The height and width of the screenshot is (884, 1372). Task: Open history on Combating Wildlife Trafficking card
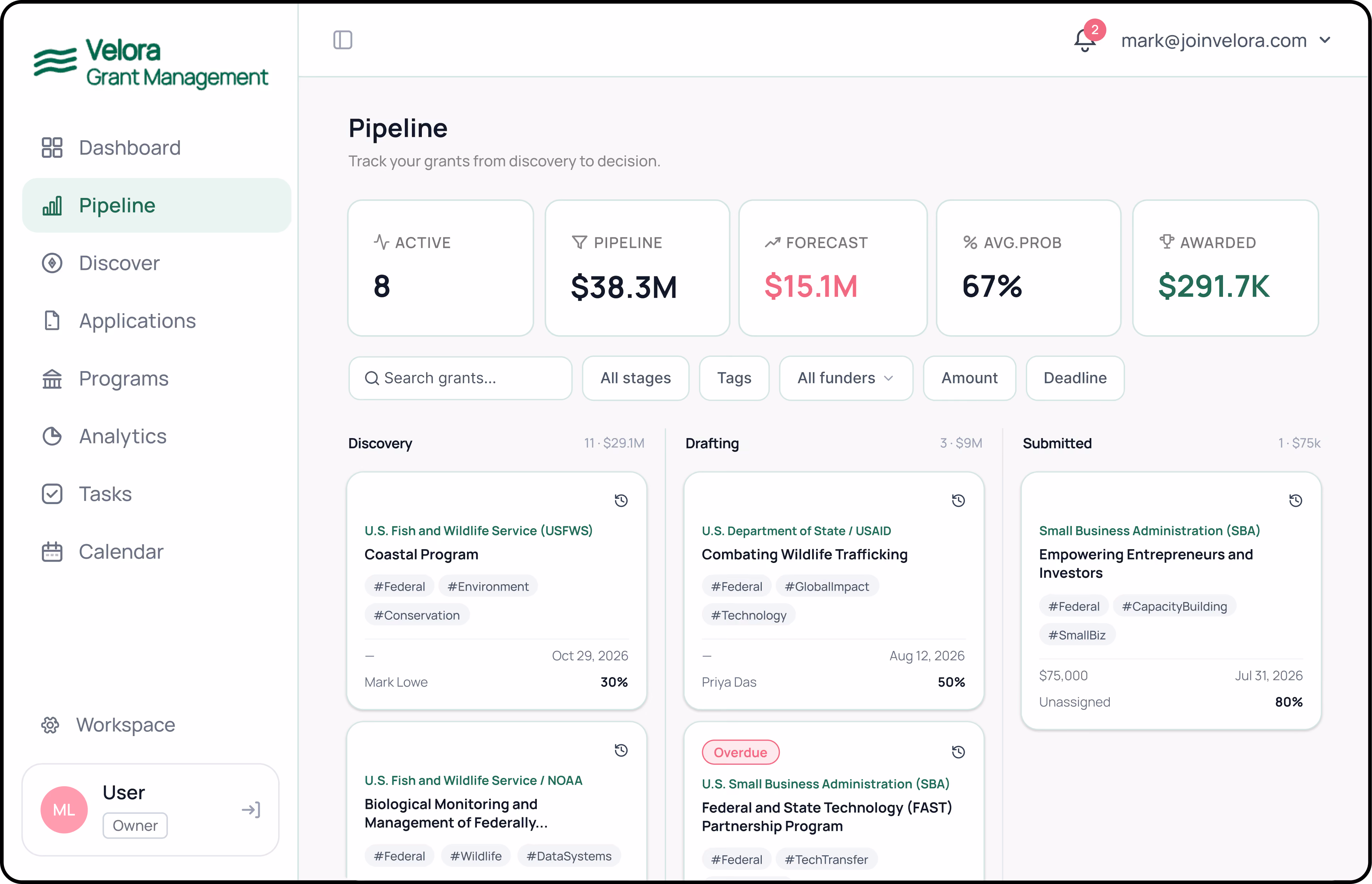coord(958,501)
